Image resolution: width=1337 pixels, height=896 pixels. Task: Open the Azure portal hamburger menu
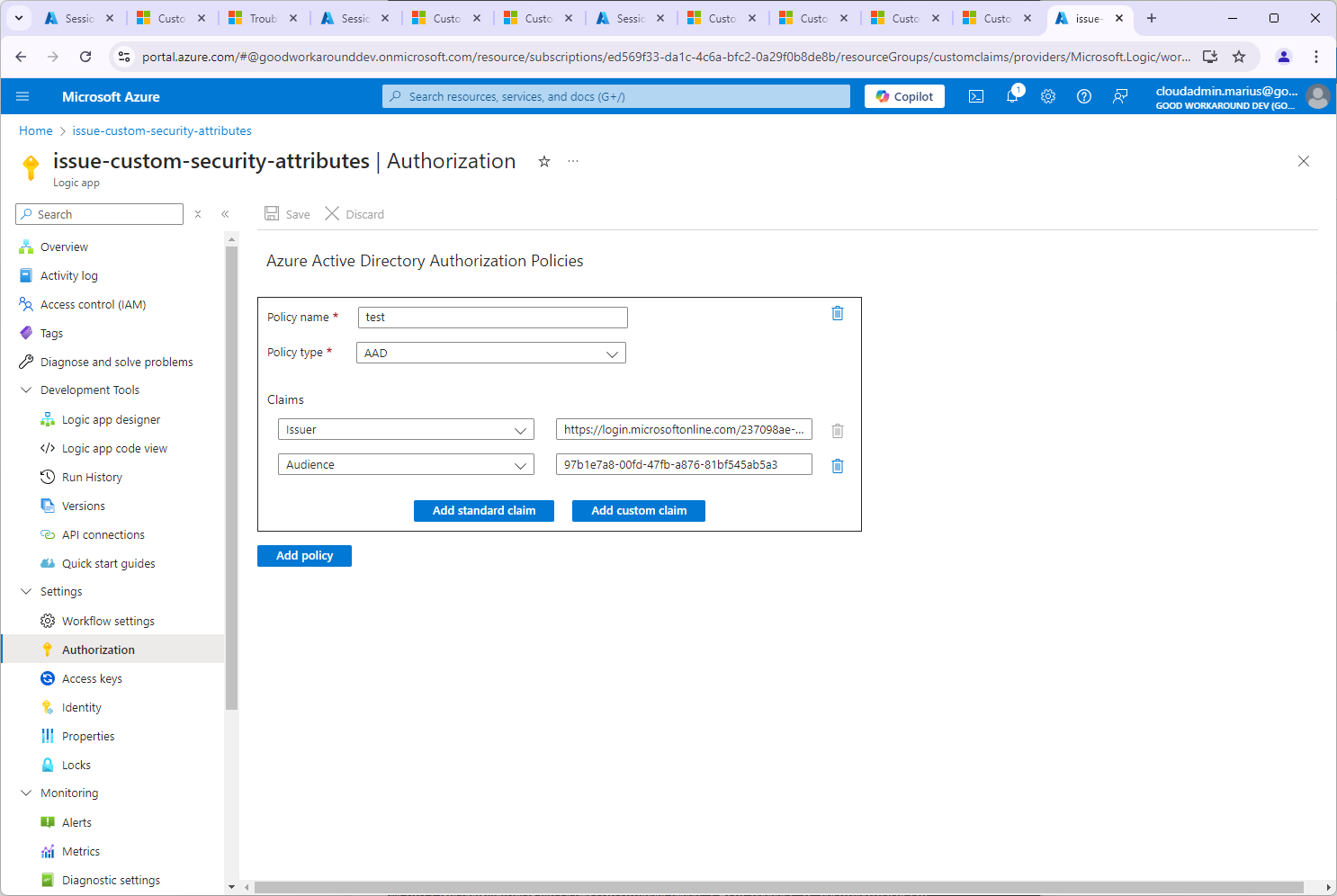[22, 96]
